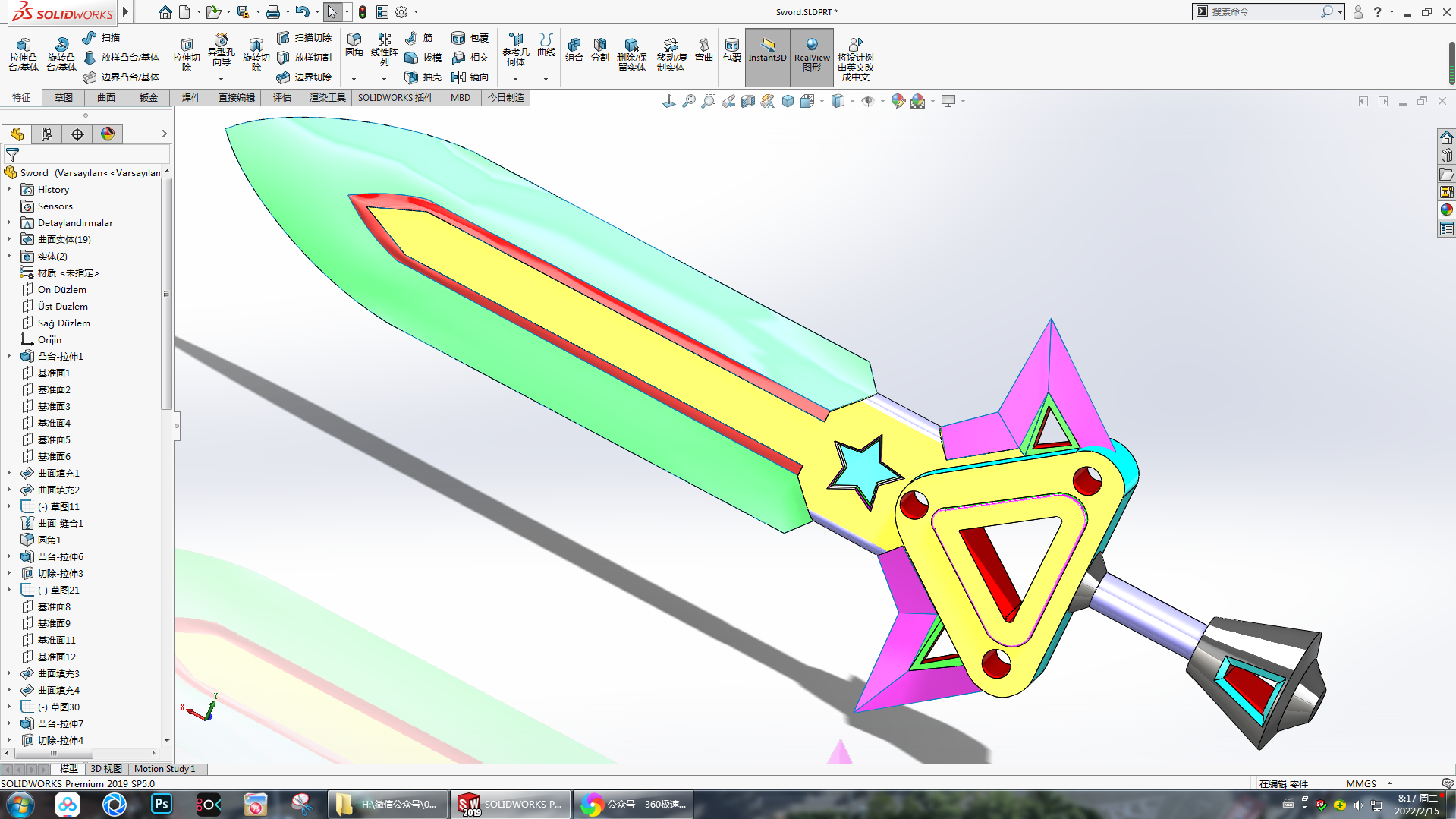1456x819 pixels.
Task: Open the Fillet (圆角) dropdown arrow
Action: click(x=354, y=79)
